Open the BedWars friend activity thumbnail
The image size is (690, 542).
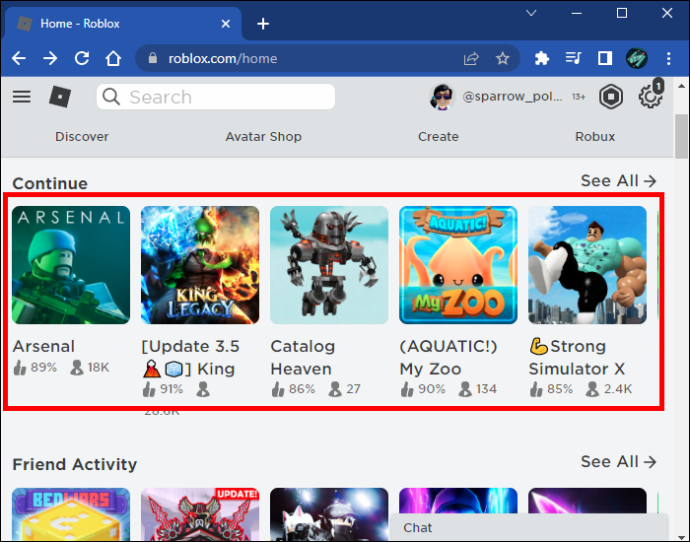(x=71, y=514)
